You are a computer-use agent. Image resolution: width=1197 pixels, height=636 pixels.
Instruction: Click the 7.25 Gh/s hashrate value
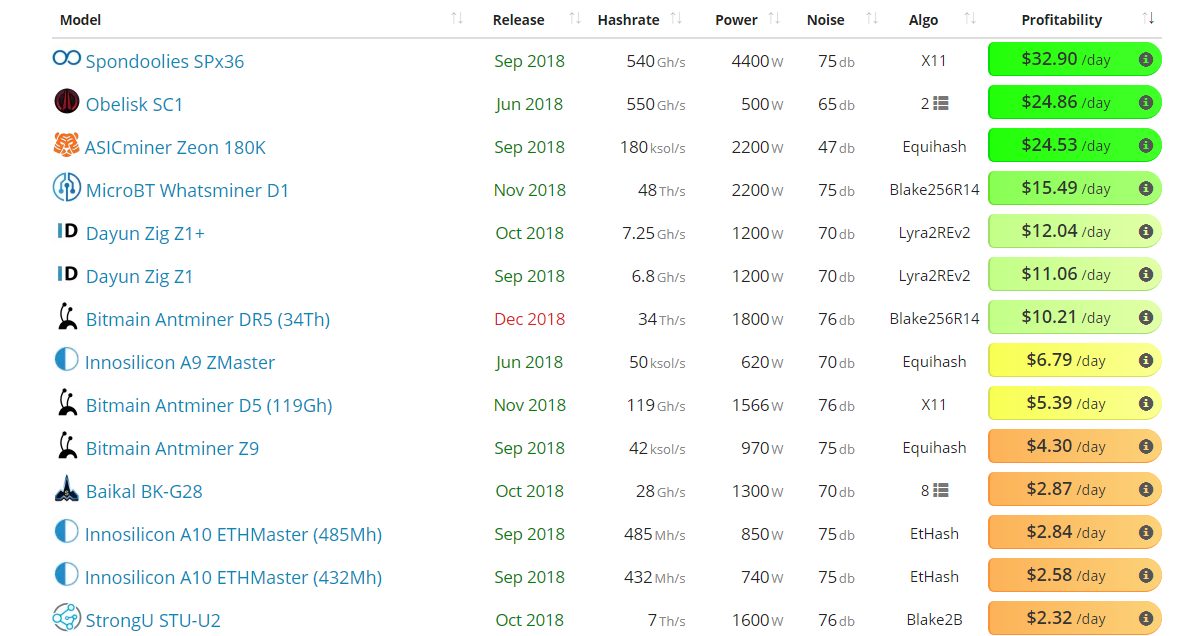(653, 234)
